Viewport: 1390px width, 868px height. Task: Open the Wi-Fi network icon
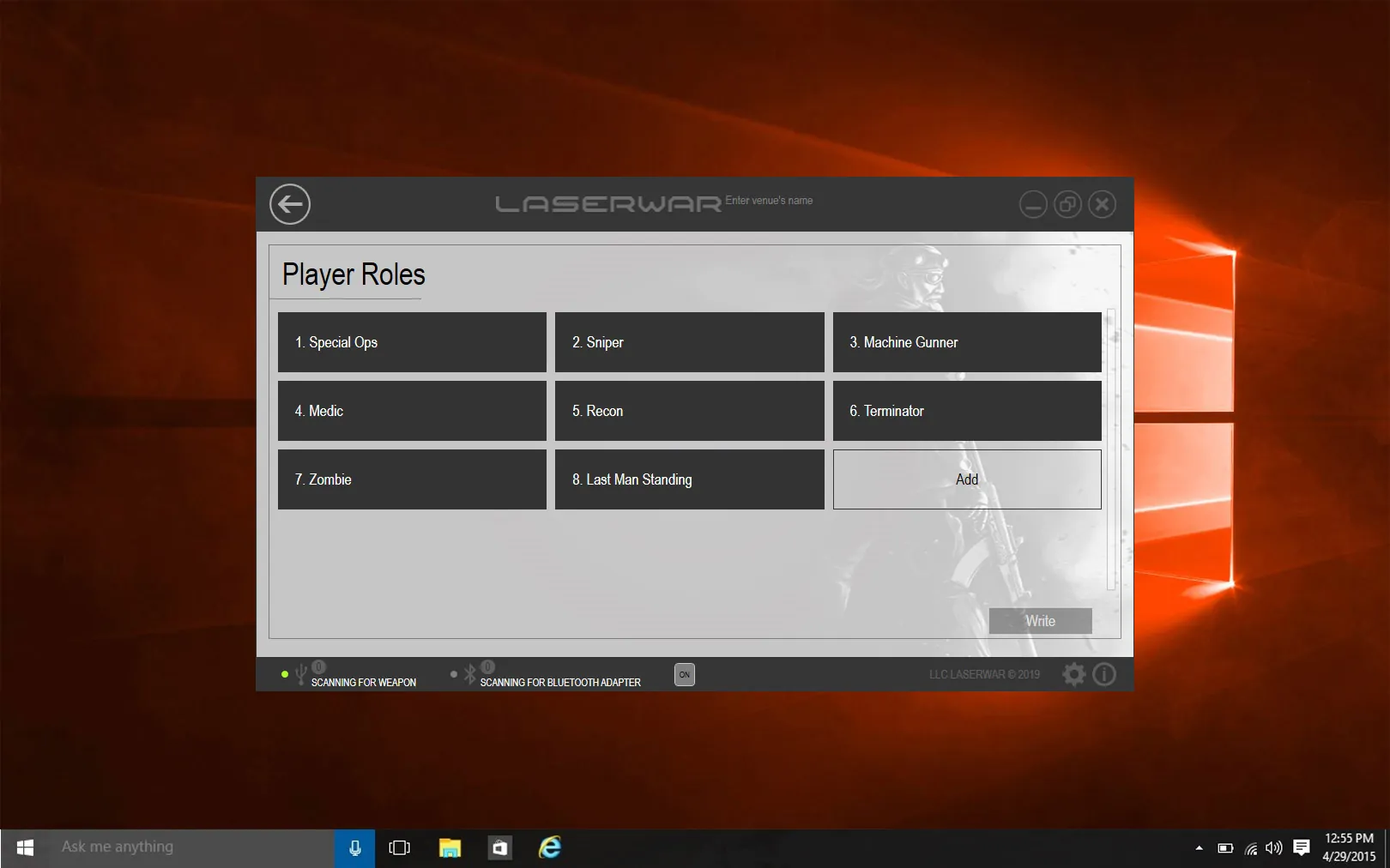[1251, 848]
